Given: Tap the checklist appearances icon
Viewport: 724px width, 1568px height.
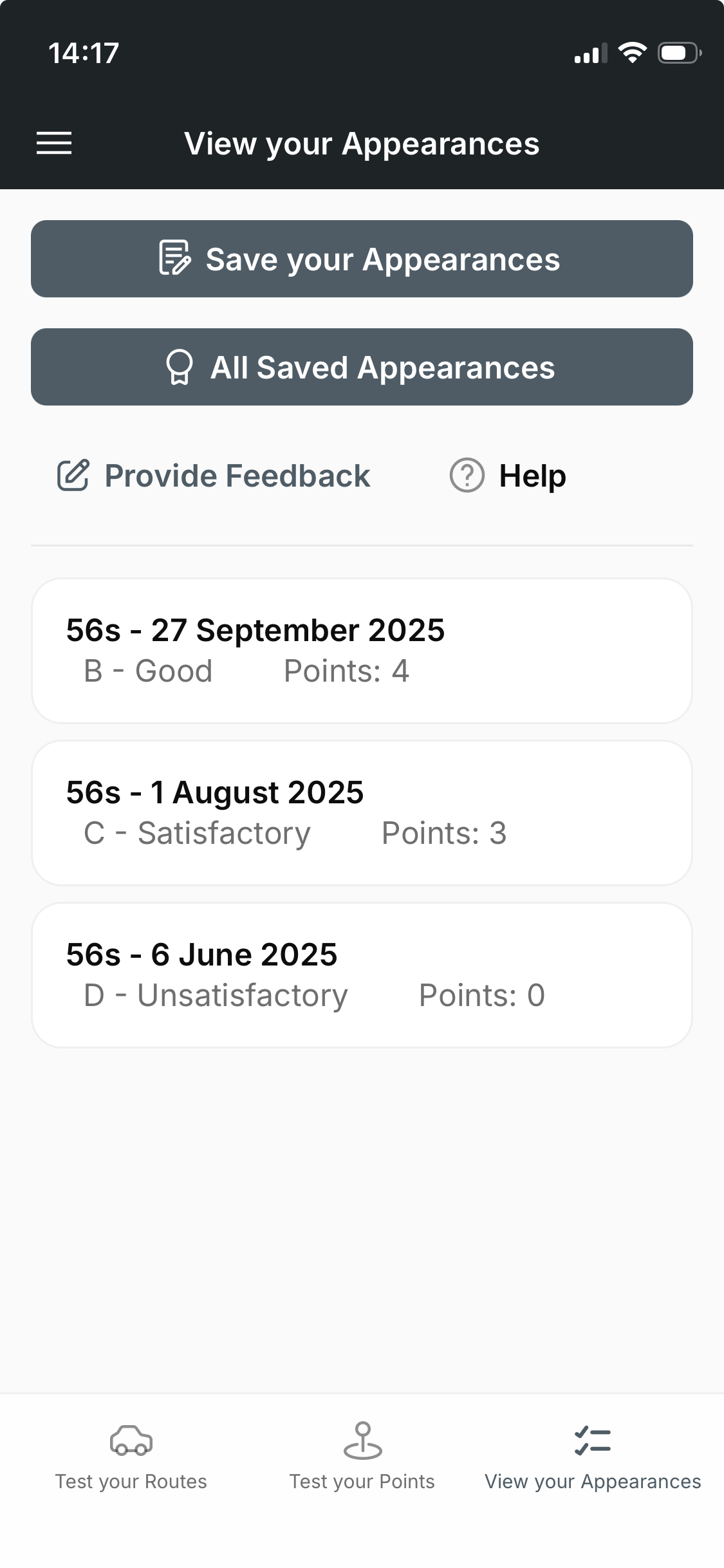Looking at the screenshot, I should tap(592, 1441).
